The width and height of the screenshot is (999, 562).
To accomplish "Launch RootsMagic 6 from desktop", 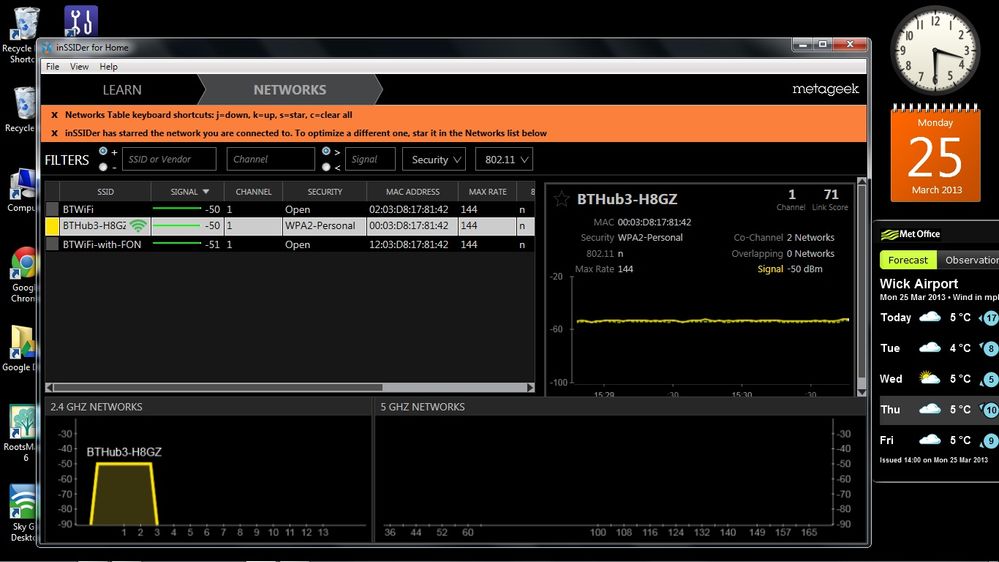I will [x=22, y=433].
